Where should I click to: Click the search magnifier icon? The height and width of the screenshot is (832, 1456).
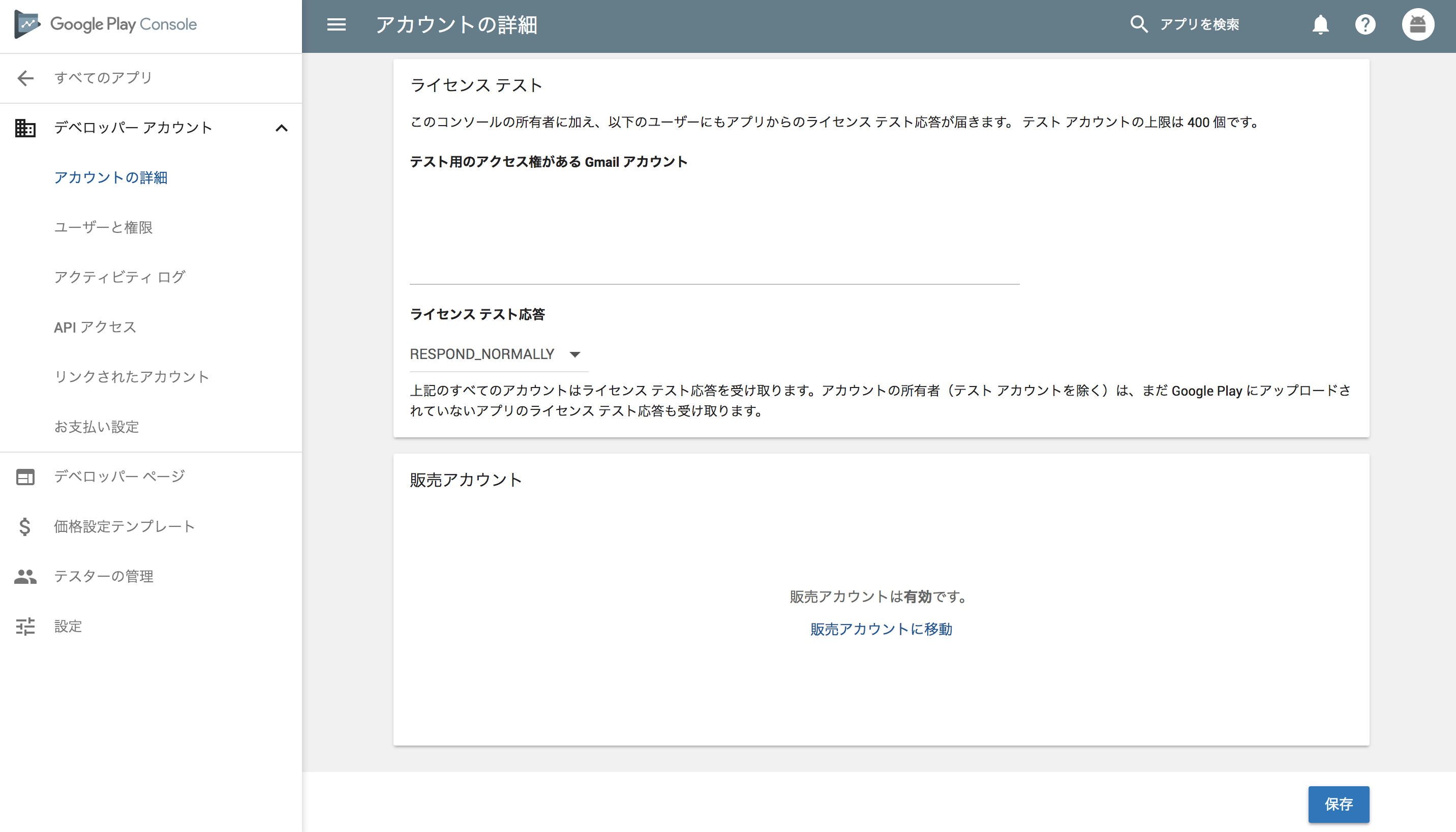click(1138, 24)
